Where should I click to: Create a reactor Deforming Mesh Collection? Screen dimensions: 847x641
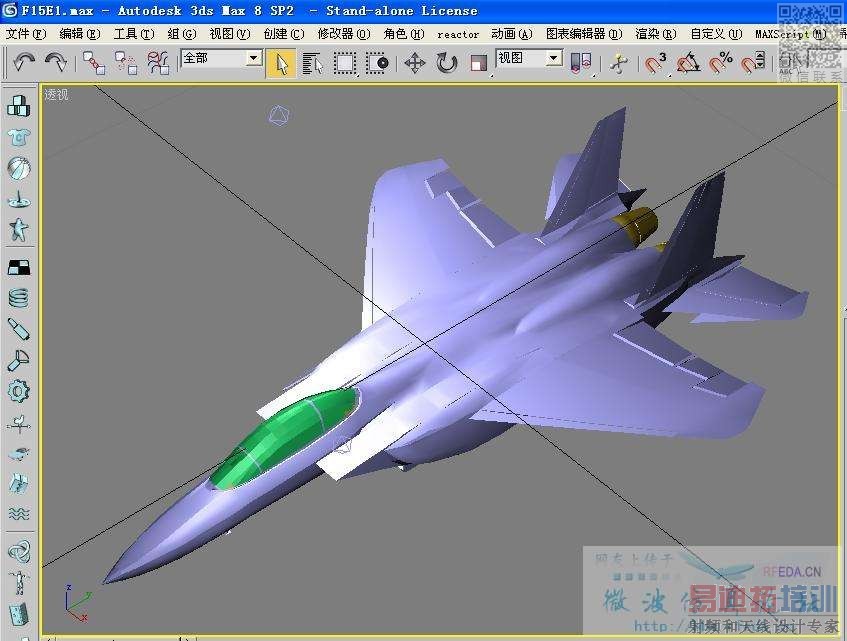[18, 230]
